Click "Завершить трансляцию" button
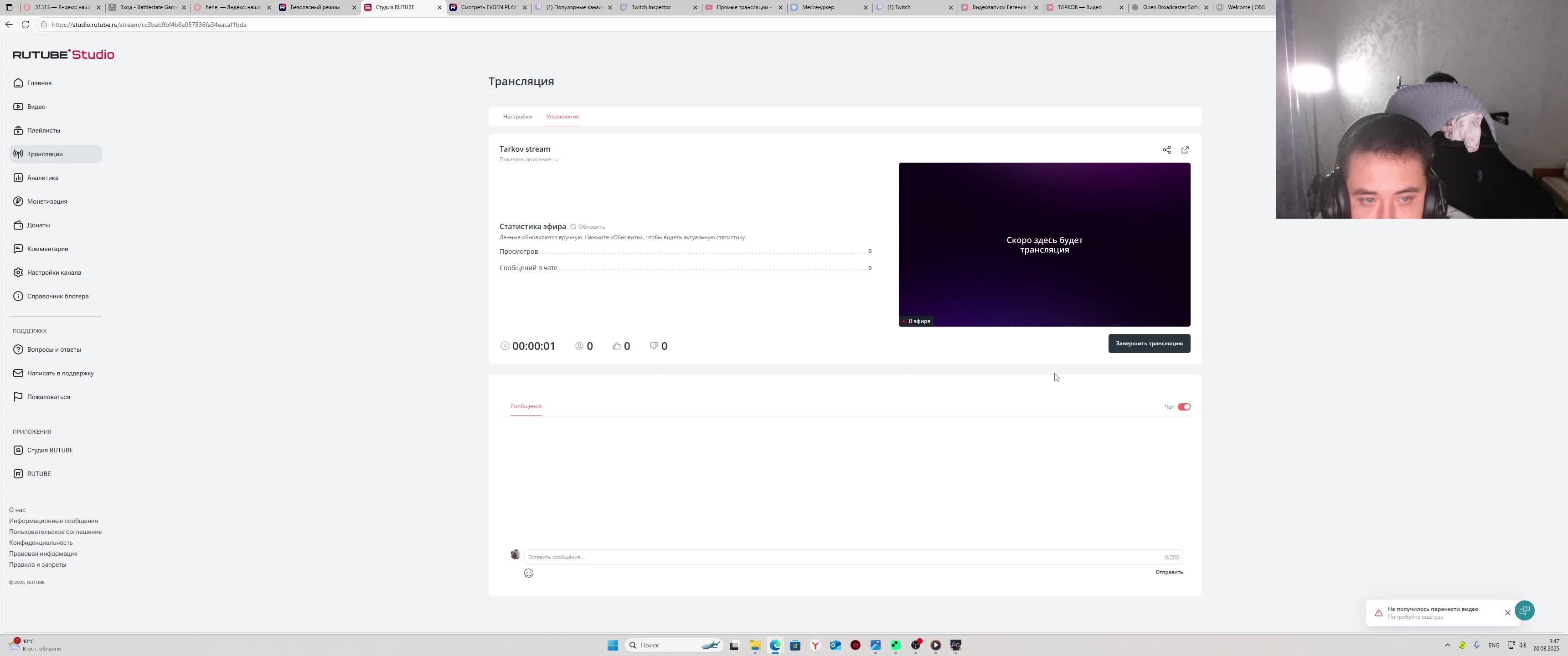 1149,343
